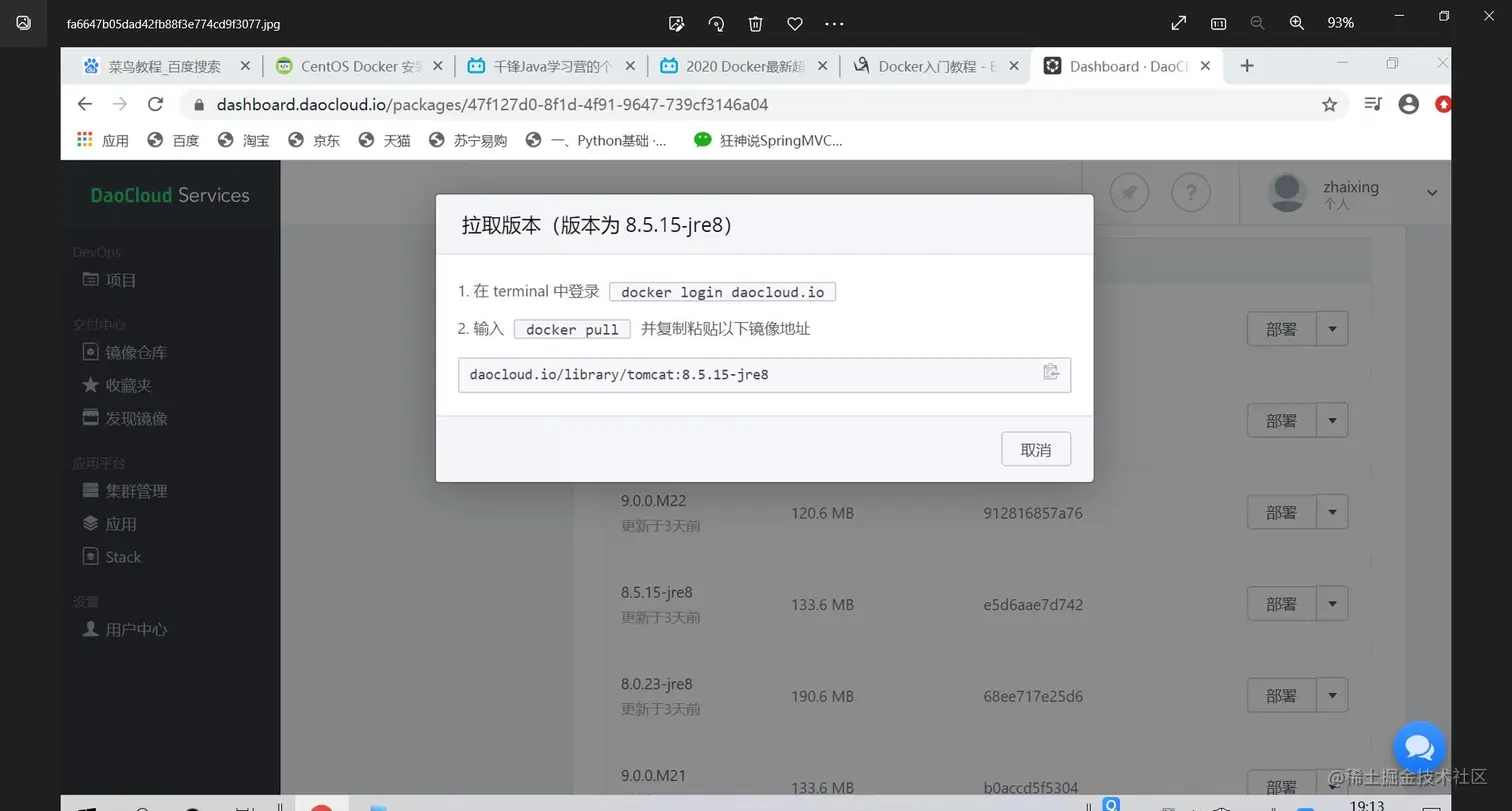Open 应用 in the DaoCloud sidebar

click(109, 524)
